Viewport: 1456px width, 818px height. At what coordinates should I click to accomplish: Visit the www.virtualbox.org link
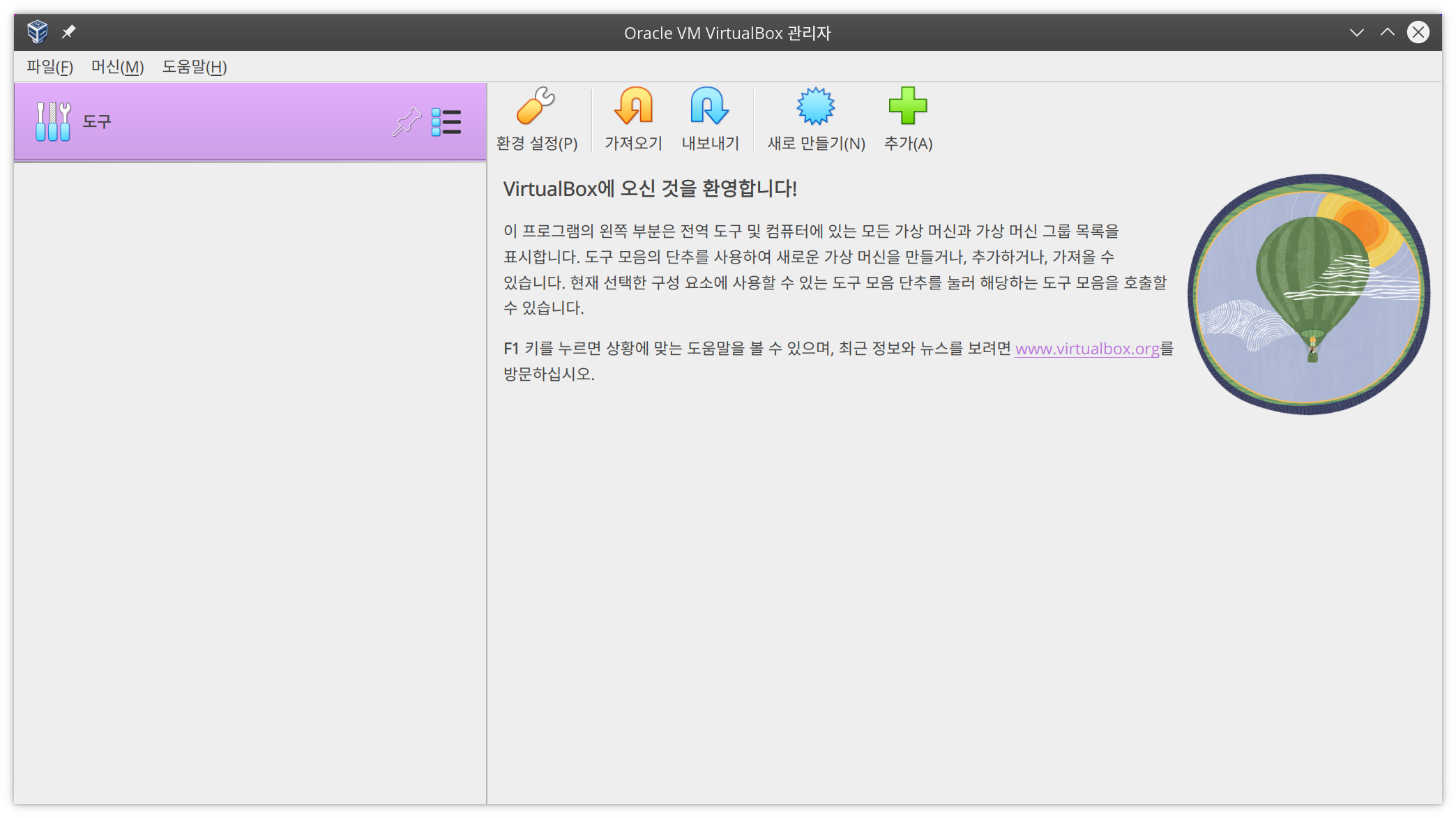pyautogui.click(x=1087, y=349)
